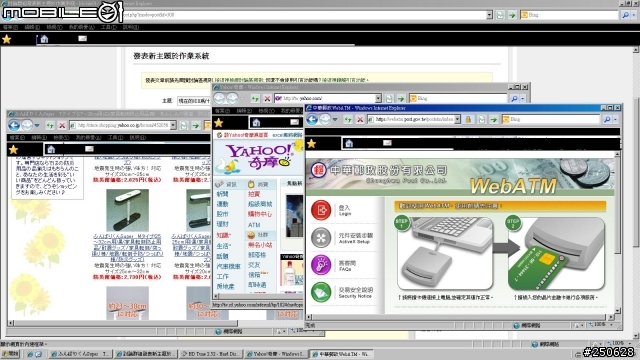The image size is (640, 360).
Task: Click the ATM link on Yahoo奇摩 page
Action: pyautogui.click(x=254, y=225)
